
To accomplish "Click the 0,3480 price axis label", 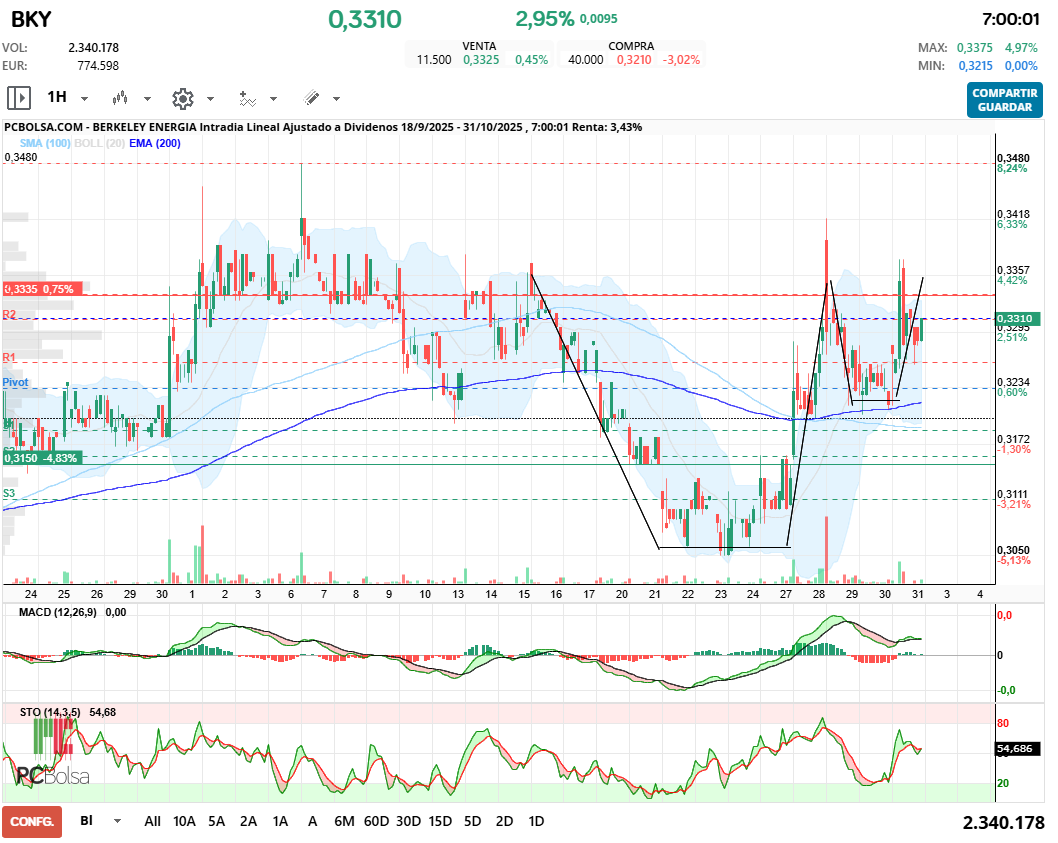I will coord(1013,158).
